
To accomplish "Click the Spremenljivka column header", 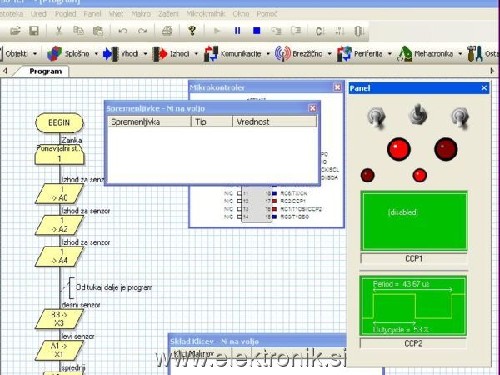I will (149, 122).
